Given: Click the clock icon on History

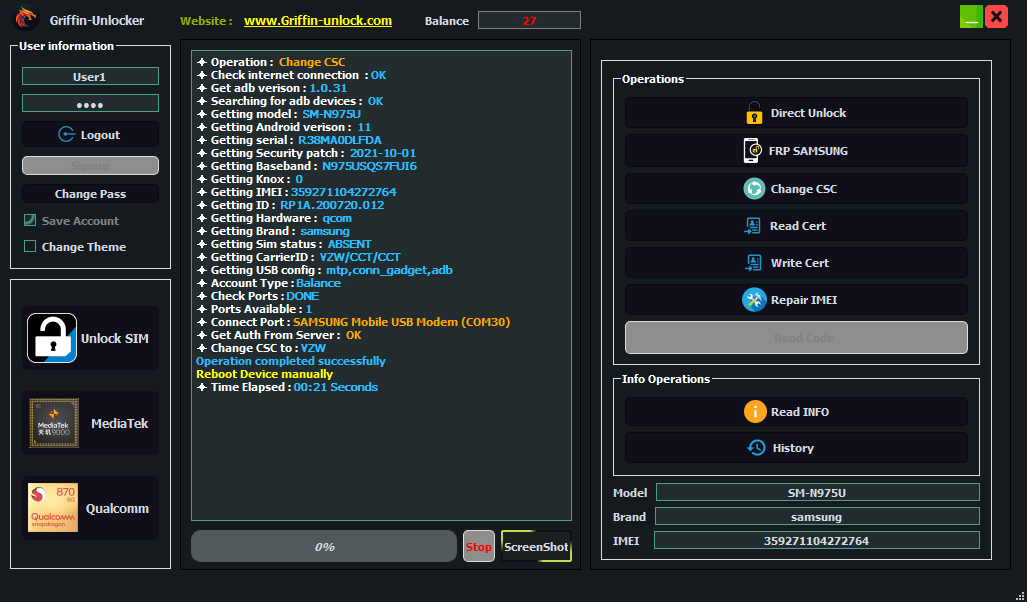Looking at the screenshot, I should [756, 448].
